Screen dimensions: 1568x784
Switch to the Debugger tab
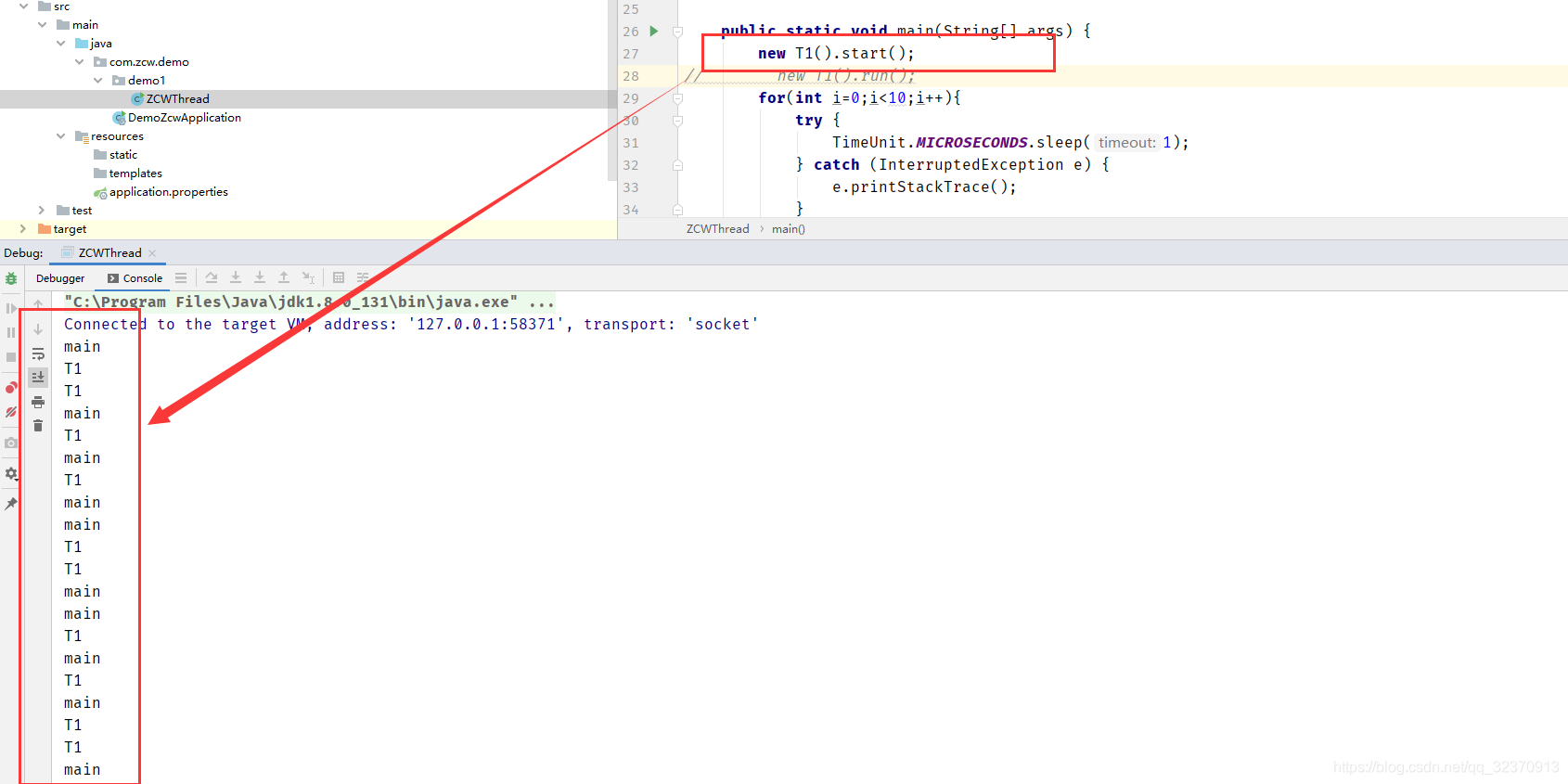pyautogui.click(x=60, y=278)
